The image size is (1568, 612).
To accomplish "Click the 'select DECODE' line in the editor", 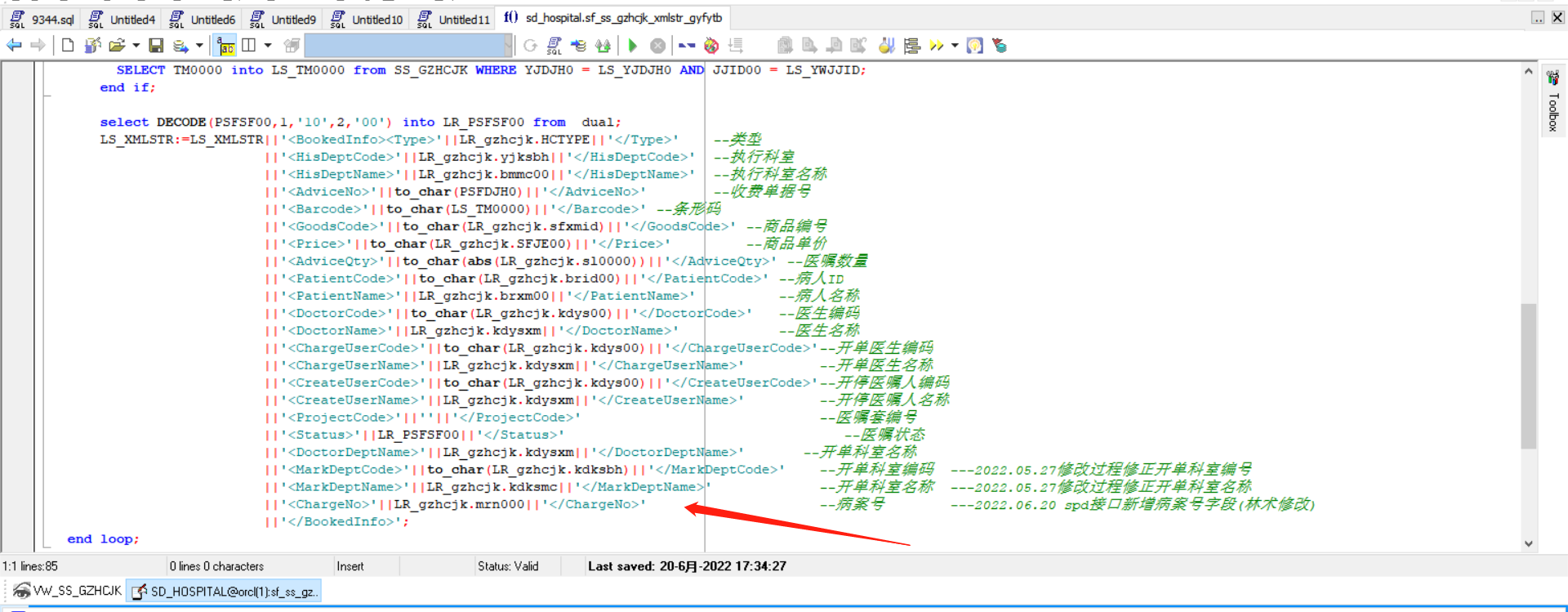I will pyautogui.click(x=360, y=123).
